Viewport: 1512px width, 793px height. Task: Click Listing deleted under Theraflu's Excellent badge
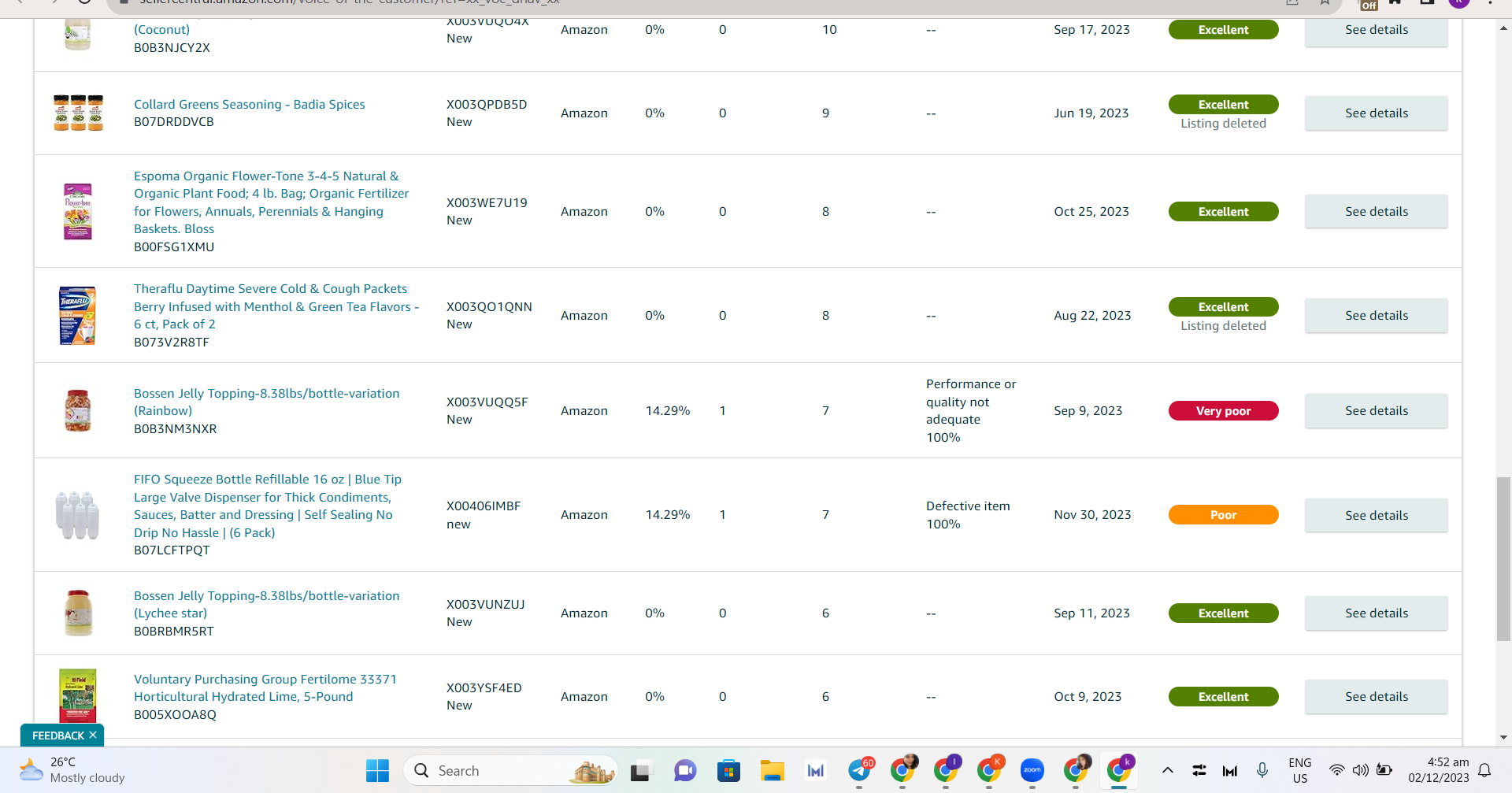point(1223,326)
